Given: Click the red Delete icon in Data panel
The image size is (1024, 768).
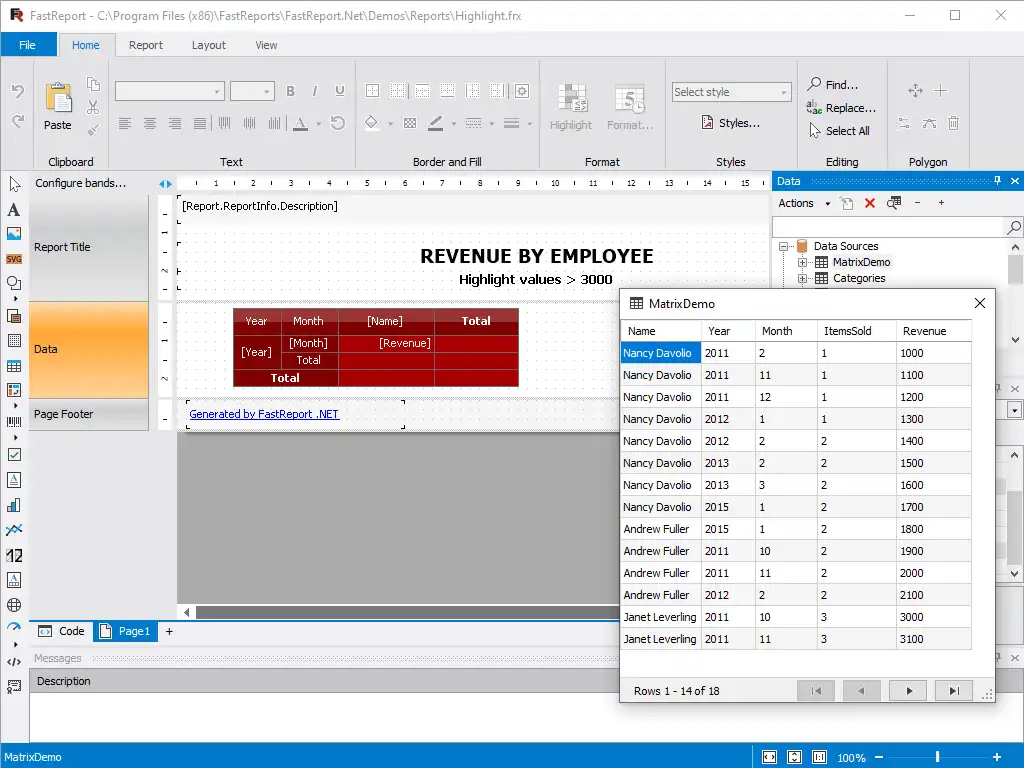Looking at the screenshot, I should click(869, 203).
